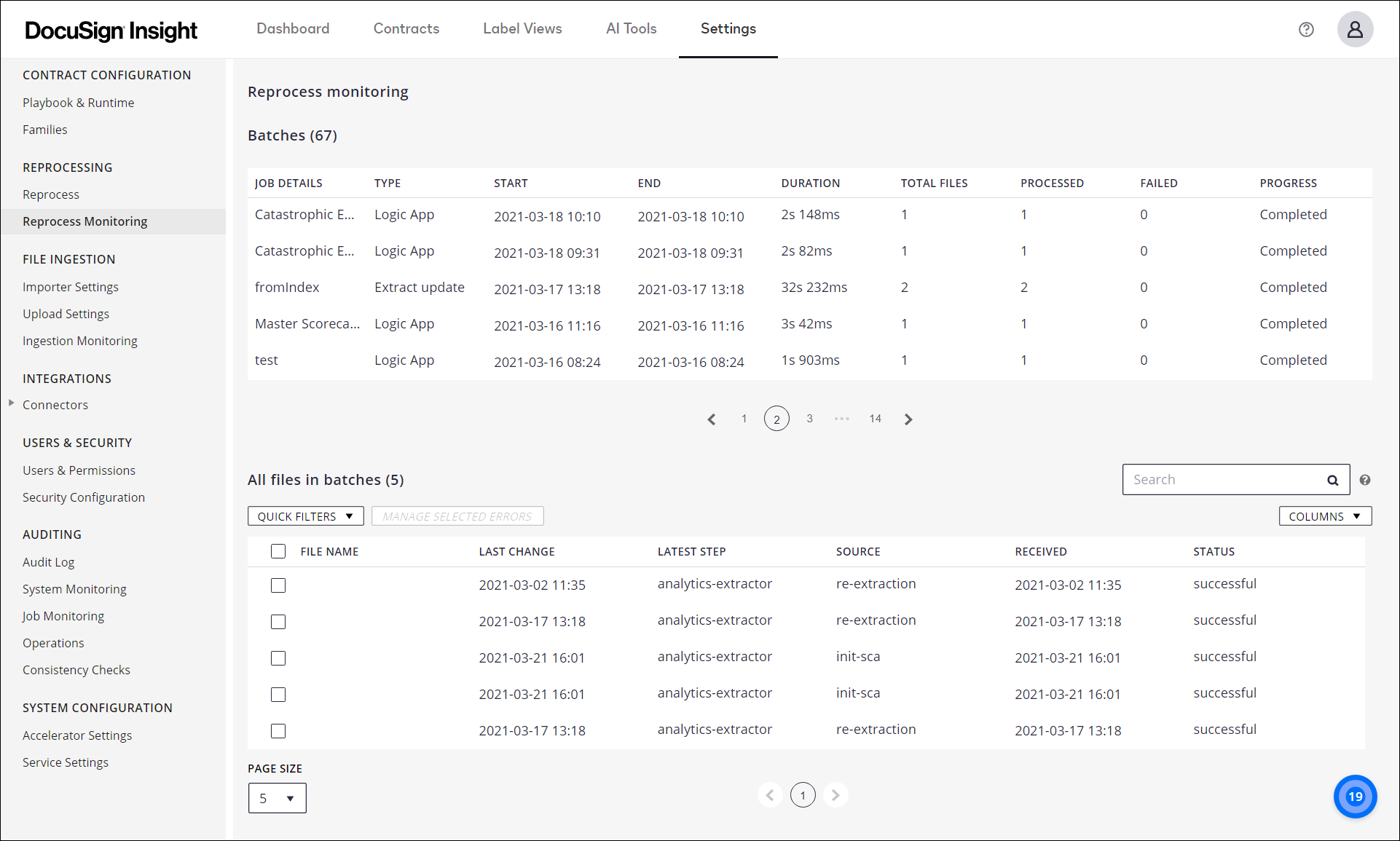Screen dimensions: 1400x841
Task: Switch to the Contracts tab
Action: [x=406, y=28]
